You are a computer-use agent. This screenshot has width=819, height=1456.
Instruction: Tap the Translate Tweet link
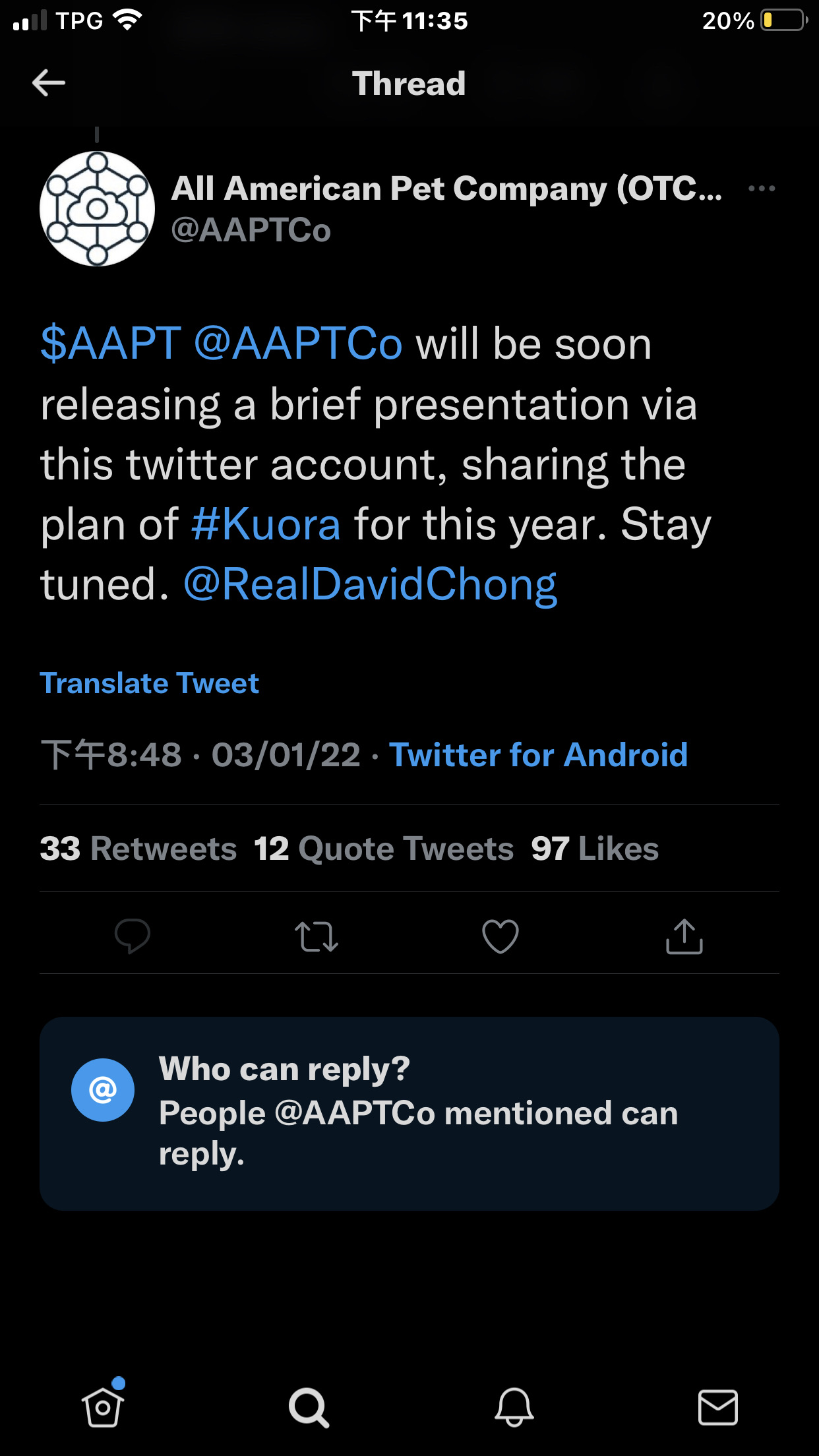pos(150,683)
